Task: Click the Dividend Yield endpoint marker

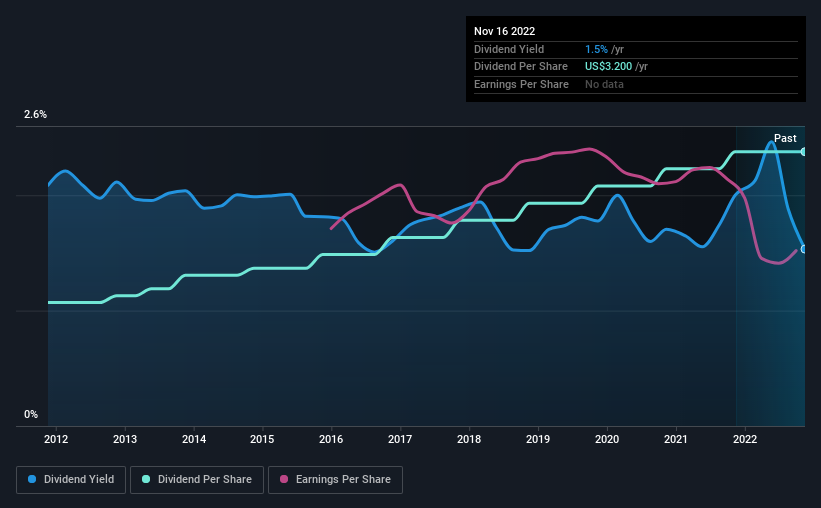Action: point(804,249)
